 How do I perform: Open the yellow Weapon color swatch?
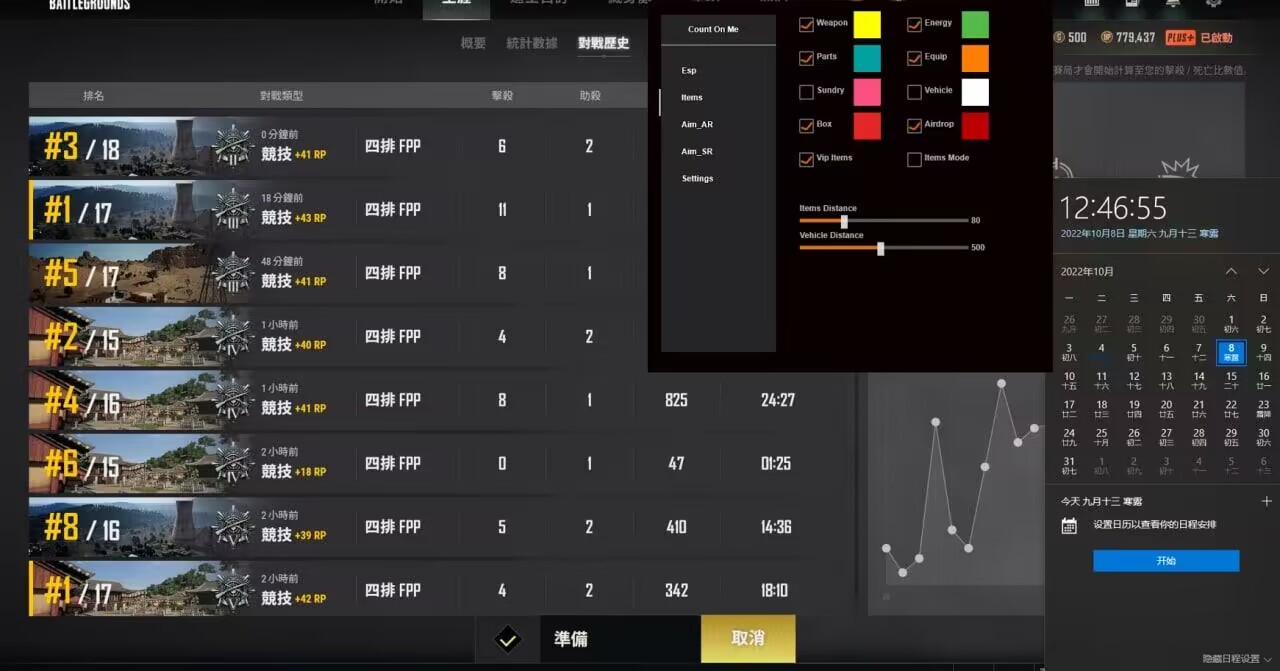coord(867,25)
